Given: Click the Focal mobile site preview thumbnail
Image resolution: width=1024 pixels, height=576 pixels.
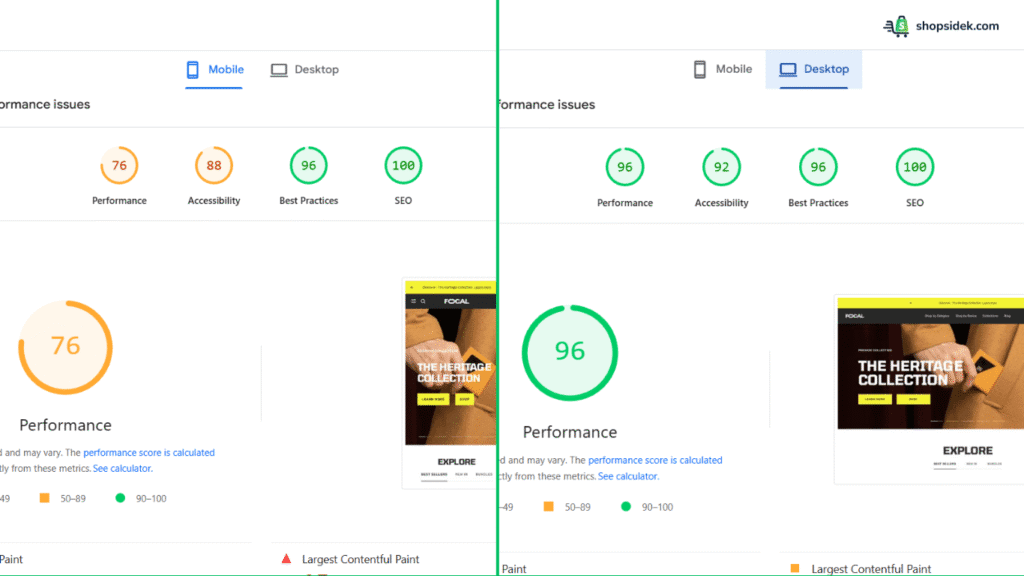Looking at the screenshot, I should [450, 380].
